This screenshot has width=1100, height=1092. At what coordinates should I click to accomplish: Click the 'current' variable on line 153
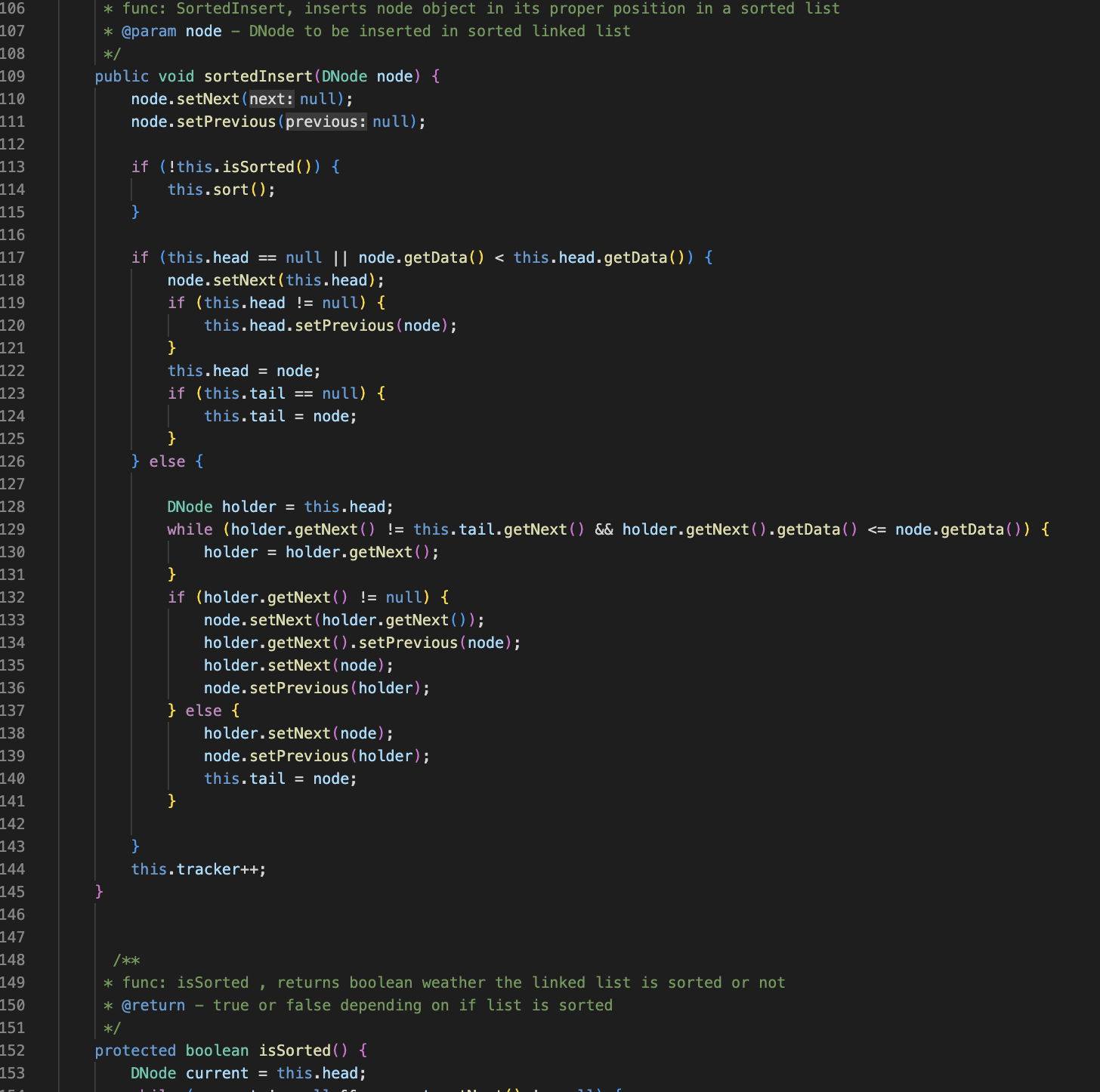(x=217, y=1073)
